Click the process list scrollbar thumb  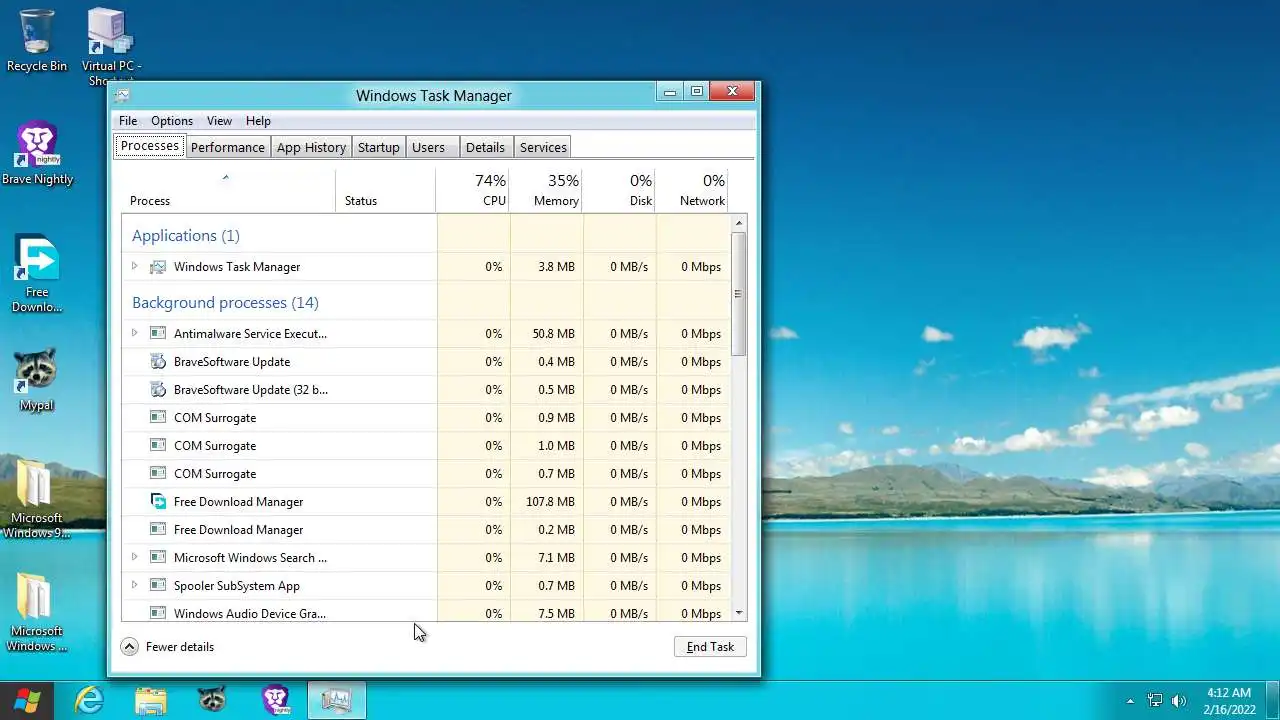click(x=739, y=294)
